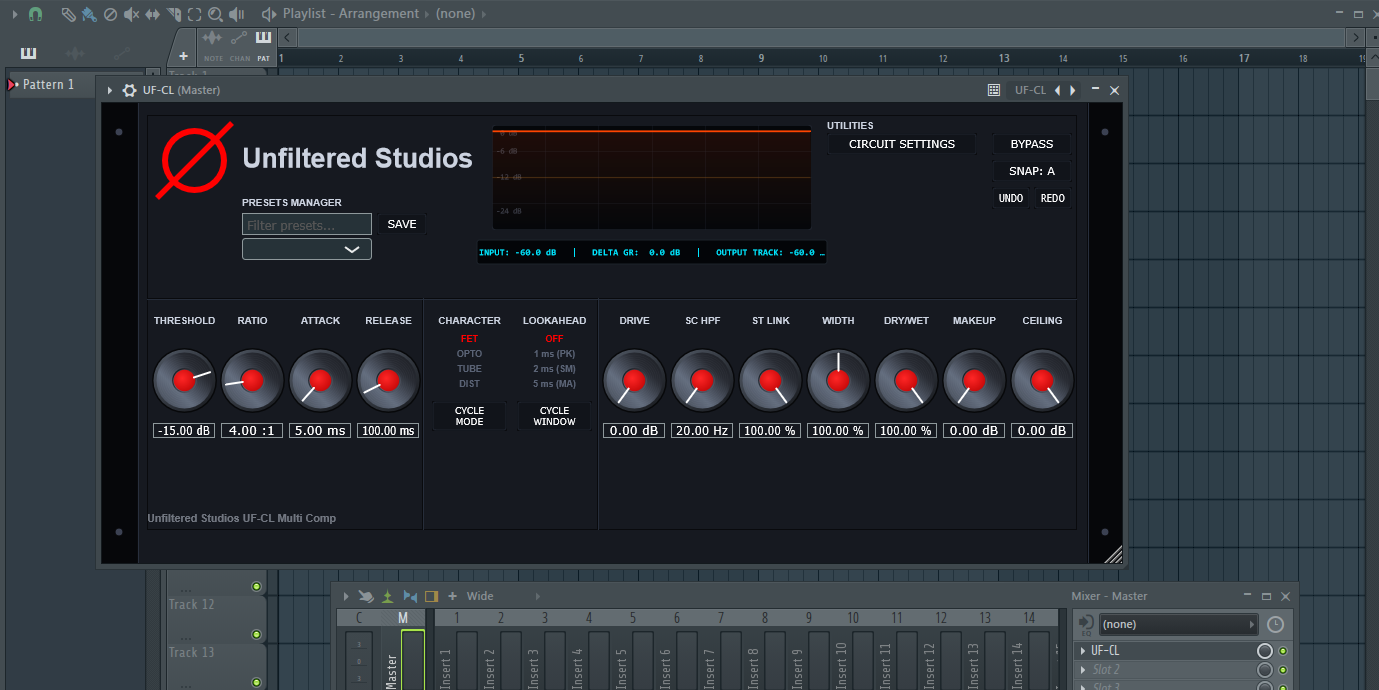This screenshot has width=1379, height=690.
Task: Open the mixer (none) preset dropdown
Action: click(1178, 624)
